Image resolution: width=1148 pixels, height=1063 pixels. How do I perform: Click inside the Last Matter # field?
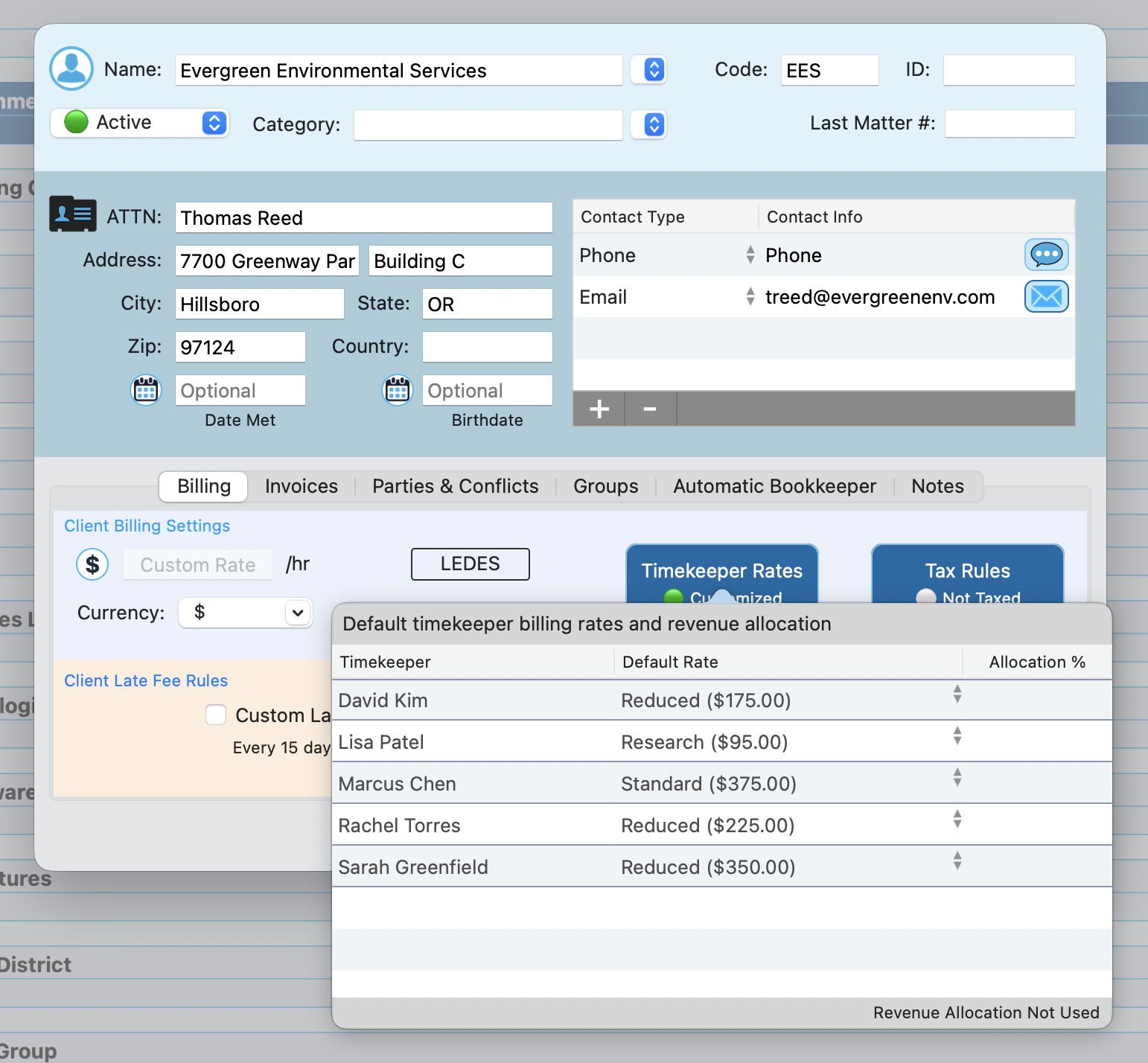pos(1010,123)
